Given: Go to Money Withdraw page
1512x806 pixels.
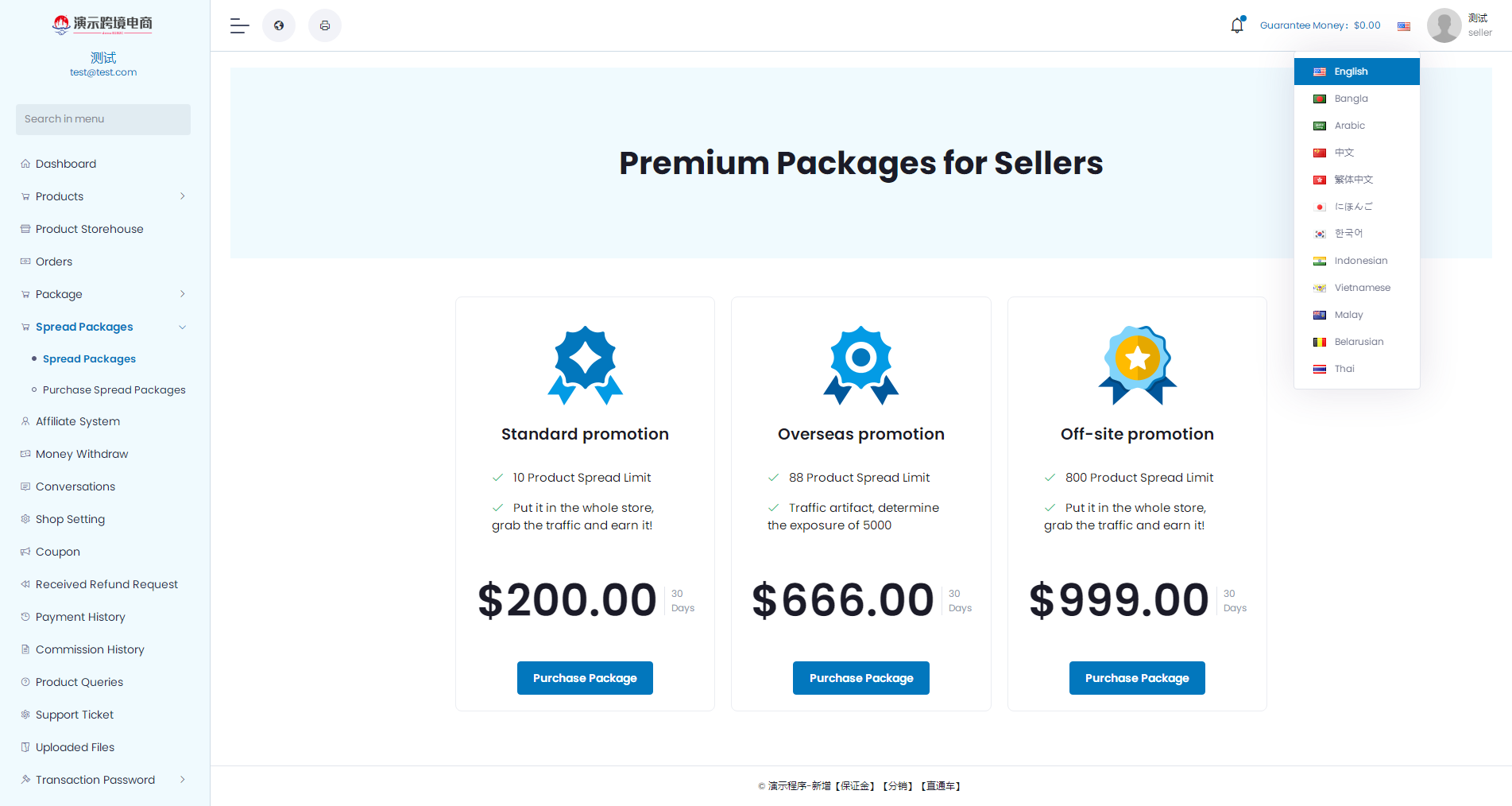Looking at the screenshot, I should (82, 454).
